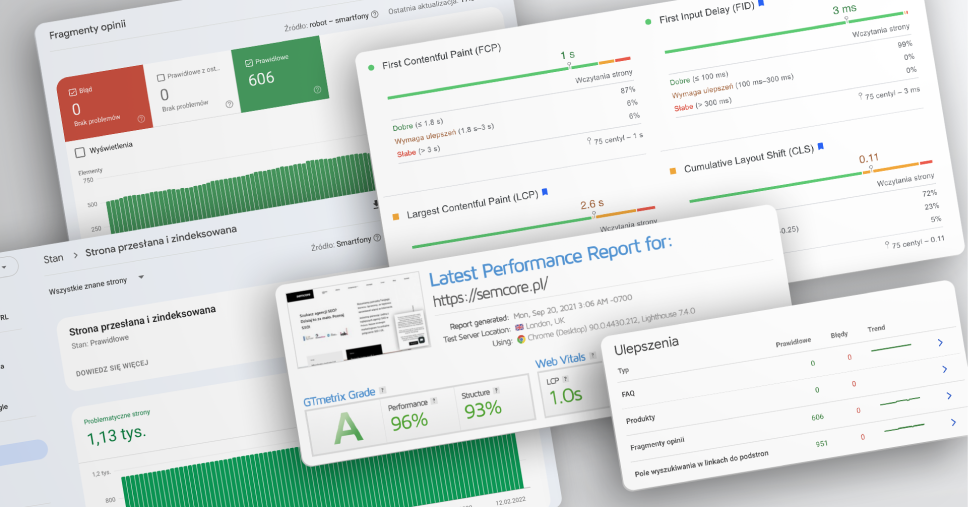Viewport: 968px width, 507px height.
Task: Open the https://semcore.pl/ link
Action: pyautogui.click(x=490, y=291)
